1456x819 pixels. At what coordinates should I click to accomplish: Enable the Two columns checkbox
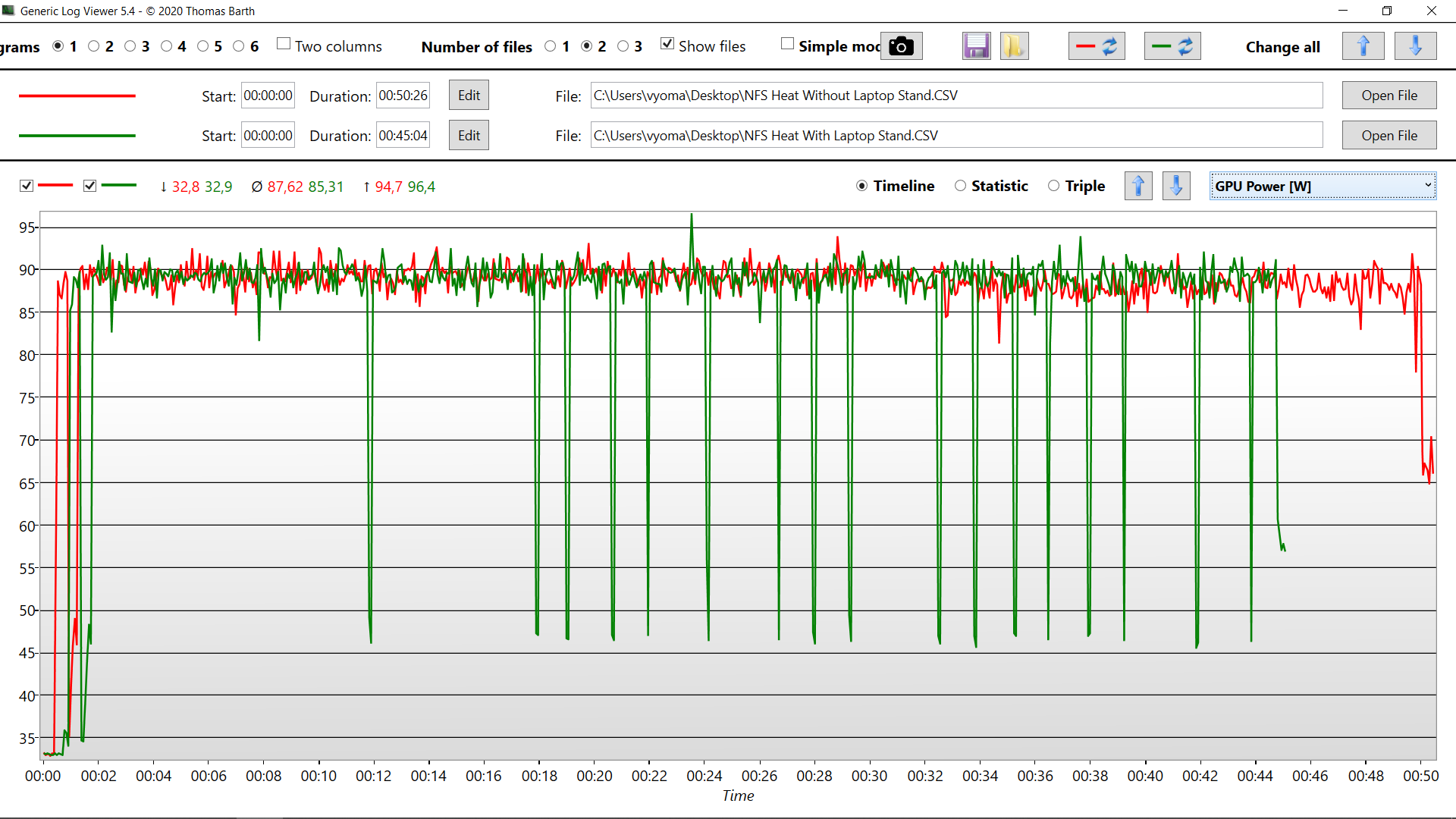tap(284, 44)
